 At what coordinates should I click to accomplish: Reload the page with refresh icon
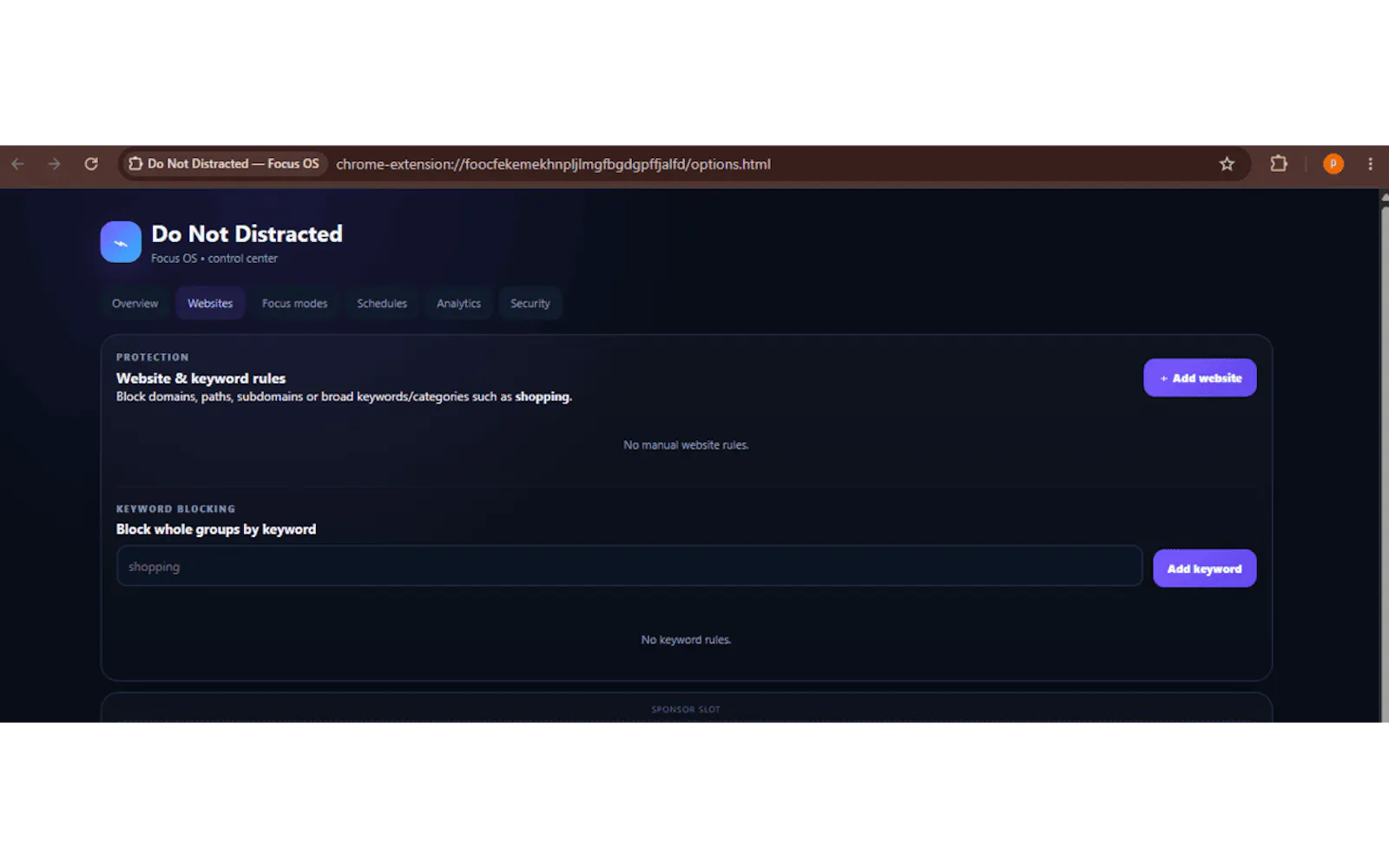click(x=91, y=164)
